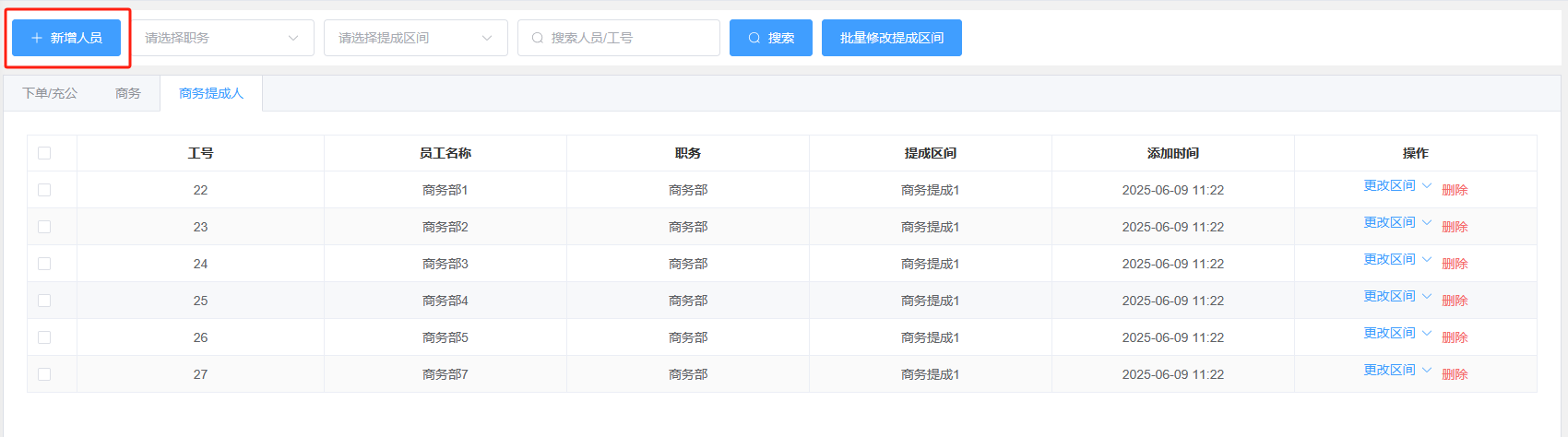This screenshot has height=437, width=1568.
Task: Click 删除 for 商务部2
Action: (1455, 227)
